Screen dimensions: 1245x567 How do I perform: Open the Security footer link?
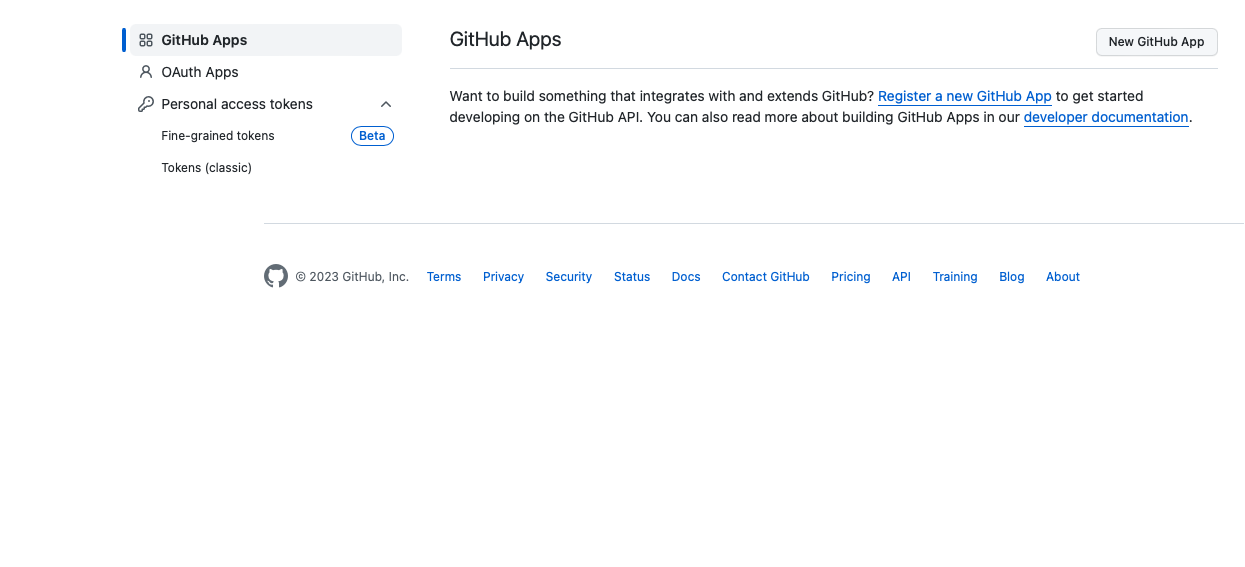(569, 277)
